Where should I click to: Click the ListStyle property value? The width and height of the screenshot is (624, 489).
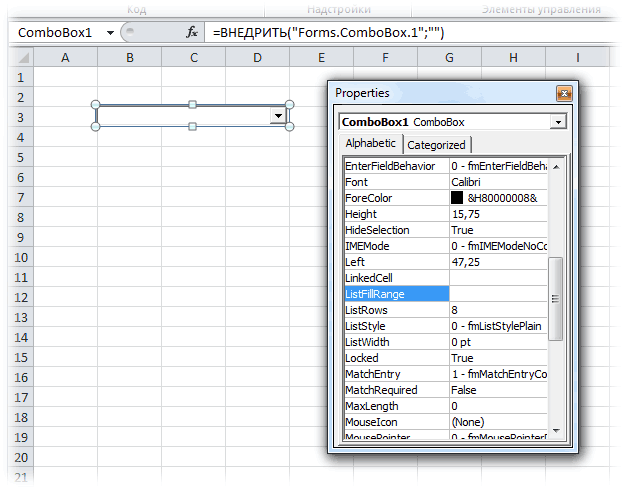tap(499, 326)
